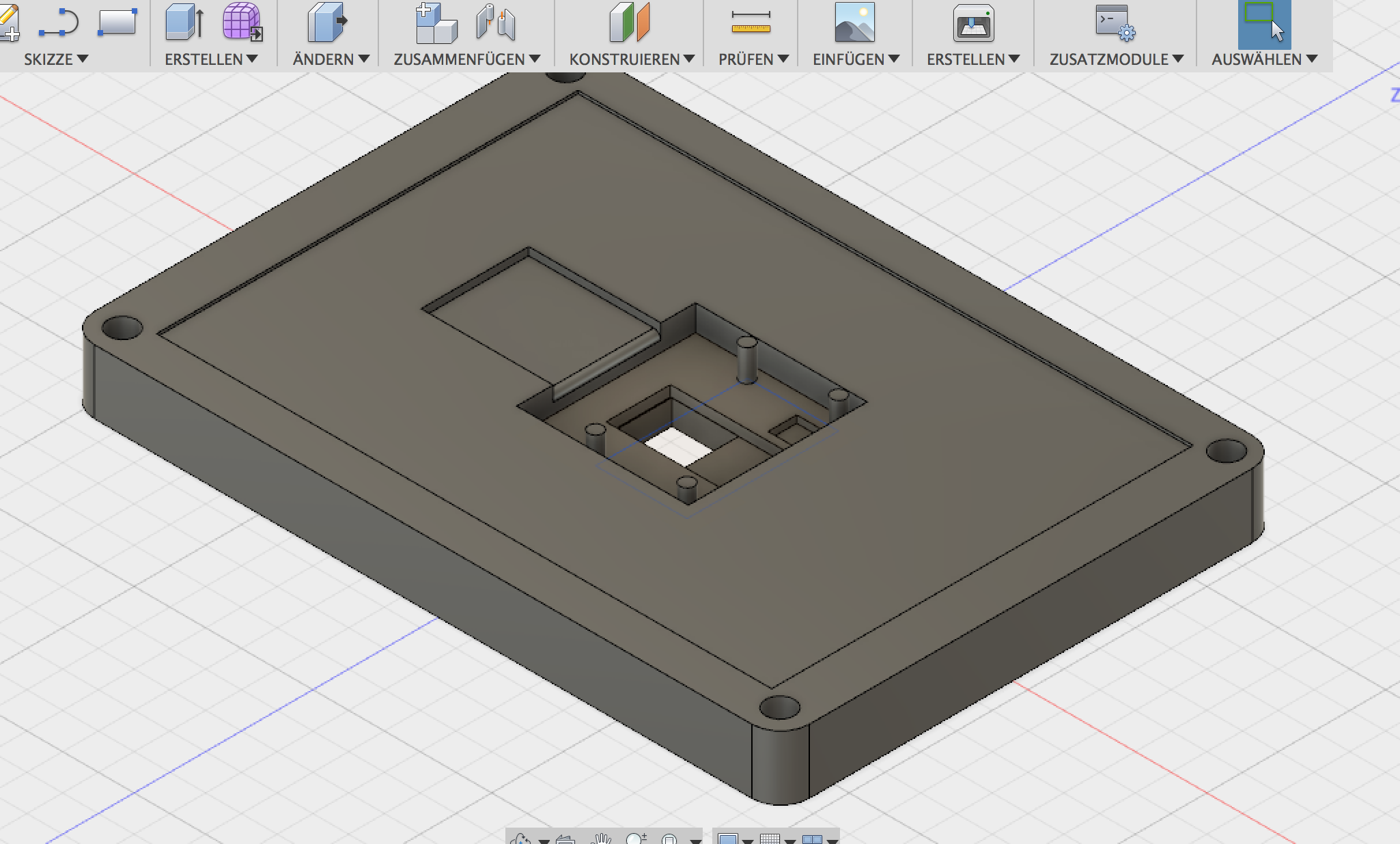1400x844 pixels.
Task: Click the Display Settings monitor icon
Action: 728,839
